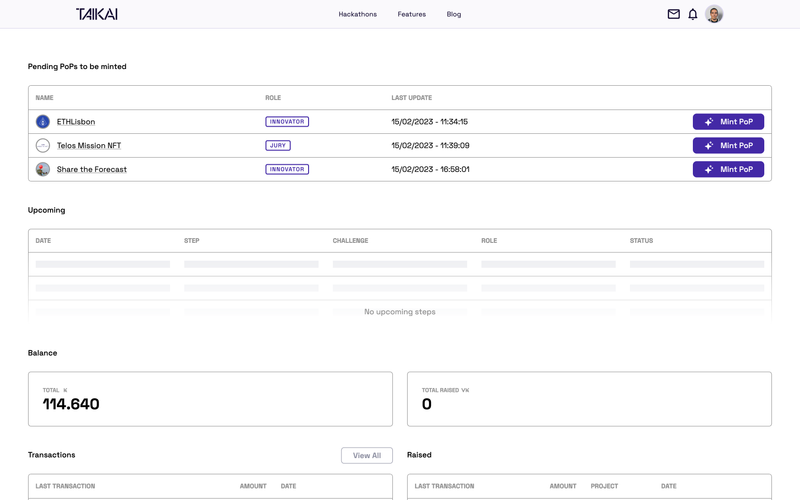Click the Innovator badge for ETHLisbon
This screenshot has width=800, height=500.
coord(287,122)
